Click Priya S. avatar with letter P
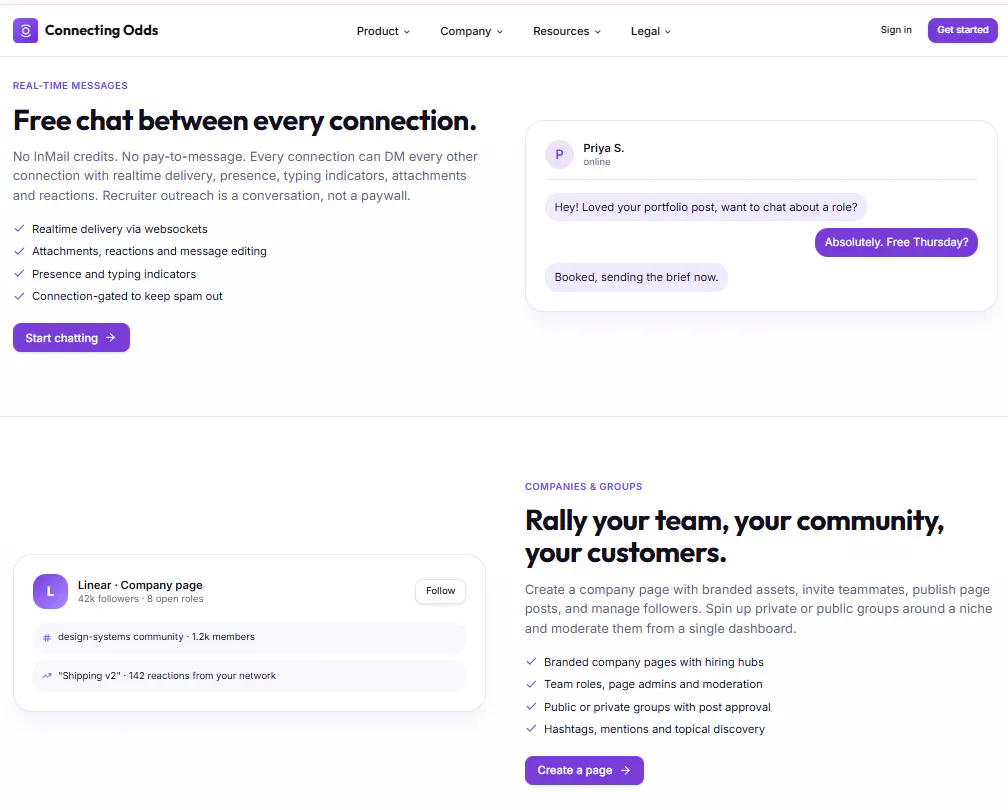 559,154
